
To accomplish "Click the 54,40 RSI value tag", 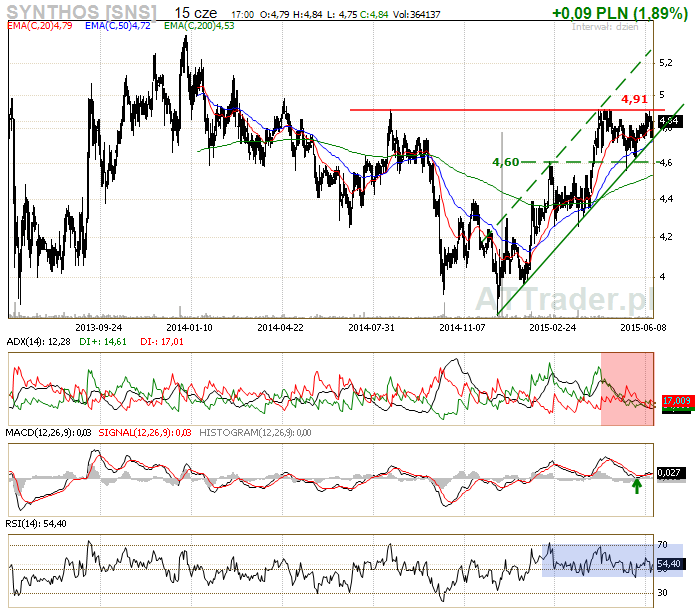I will tap(669, 564).
